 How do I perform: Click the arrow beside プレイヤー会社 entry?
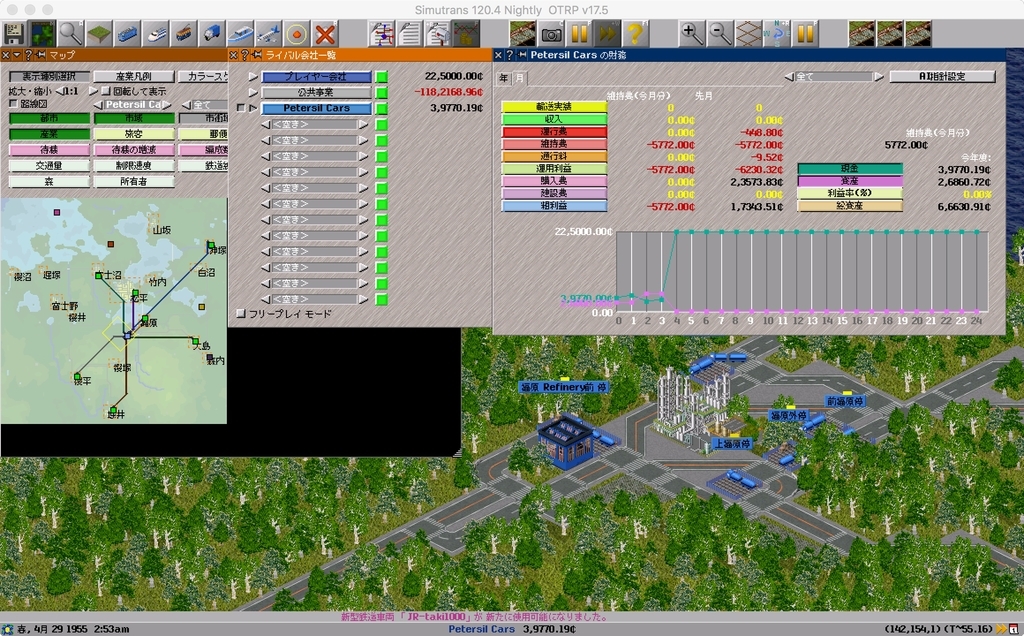254,75
